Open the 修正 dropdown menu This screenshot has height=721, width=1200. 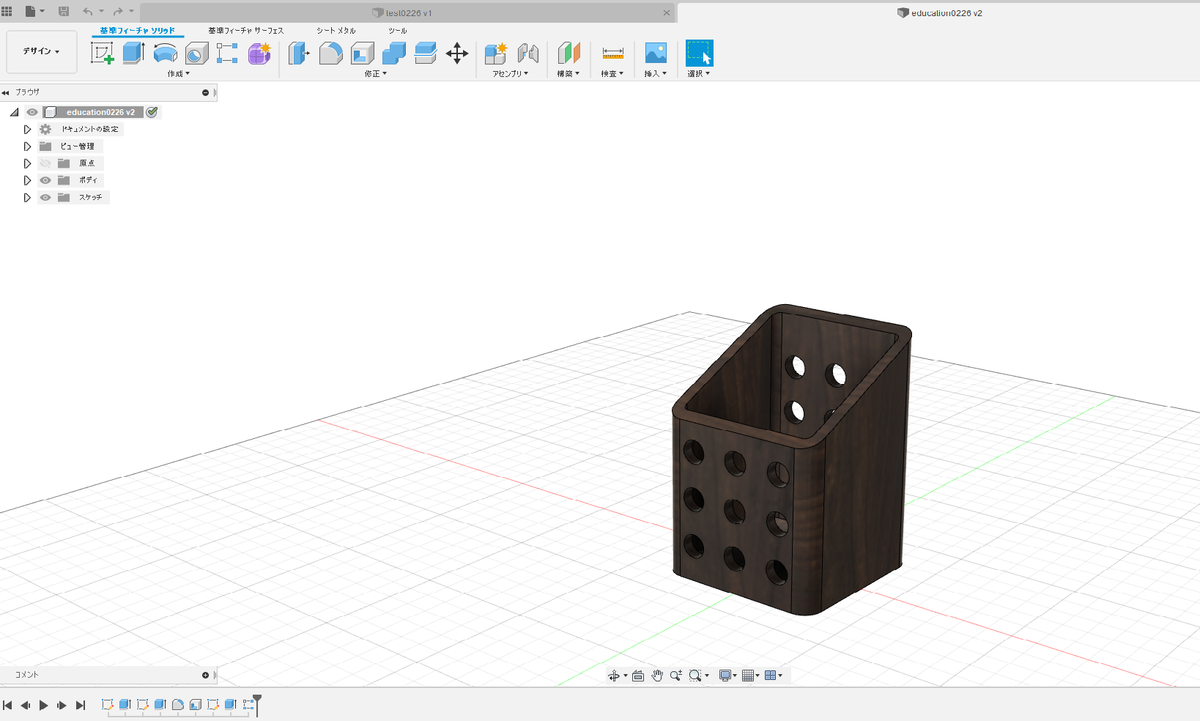pyautogui.click(x=377, y=73)
